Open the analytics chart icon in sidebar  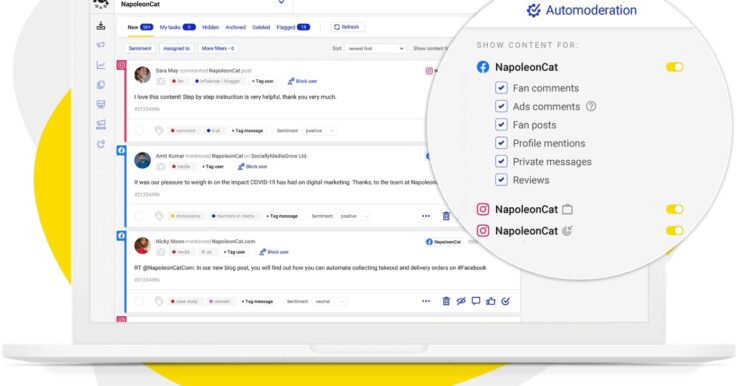tap(101, 65)
